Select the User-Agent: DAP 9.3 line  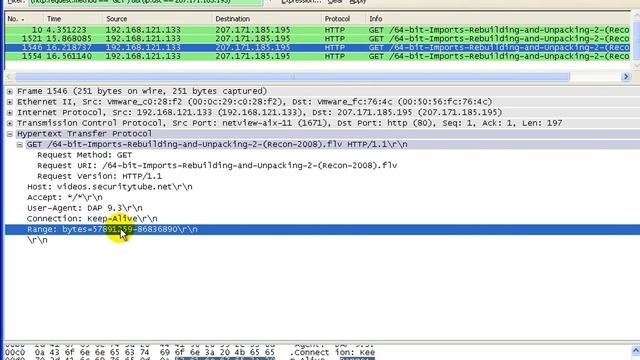coord(85,208)
